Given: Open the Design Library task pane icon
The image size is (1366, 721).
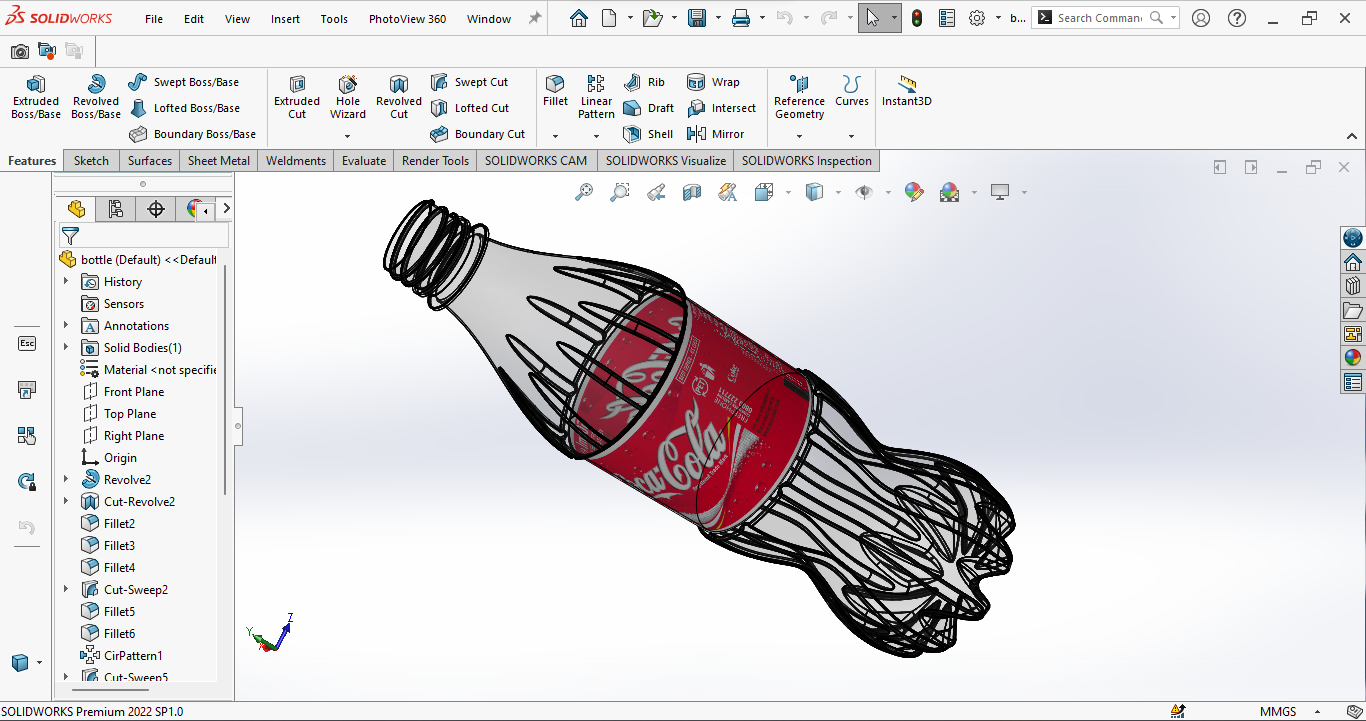Looking at the screenshot, I should point(1353,285).
